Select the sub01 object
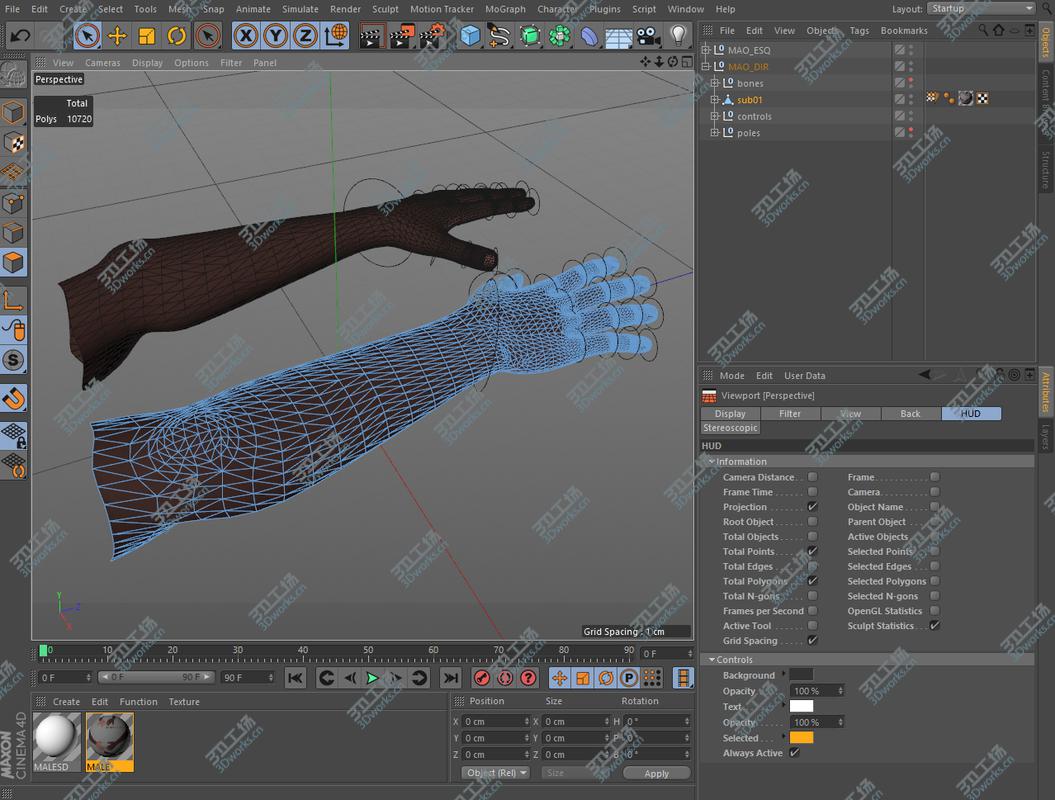Screen dimensions: 1055x800 750,100
